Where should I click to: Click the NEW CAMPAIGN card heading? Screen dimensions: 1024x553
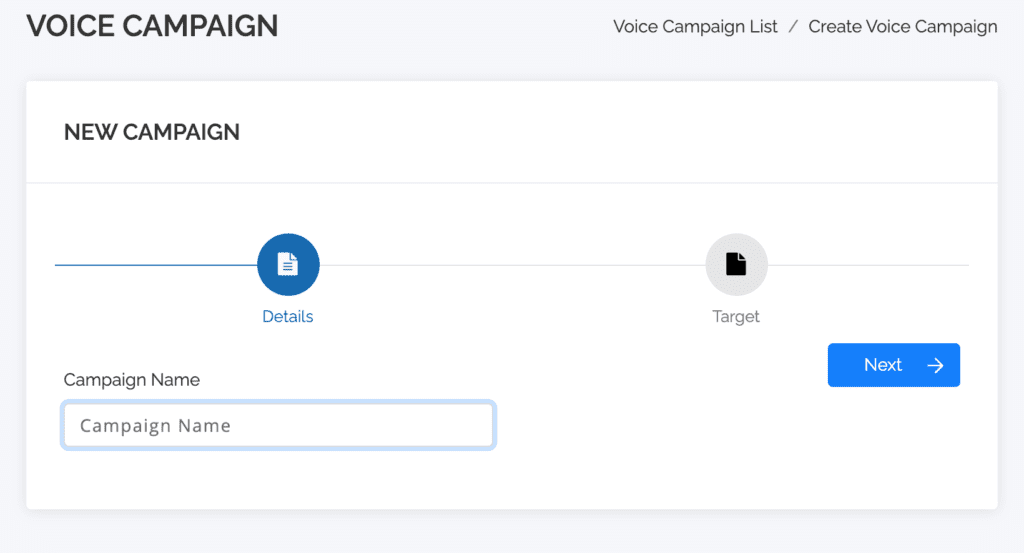click(x=152, y=132)
